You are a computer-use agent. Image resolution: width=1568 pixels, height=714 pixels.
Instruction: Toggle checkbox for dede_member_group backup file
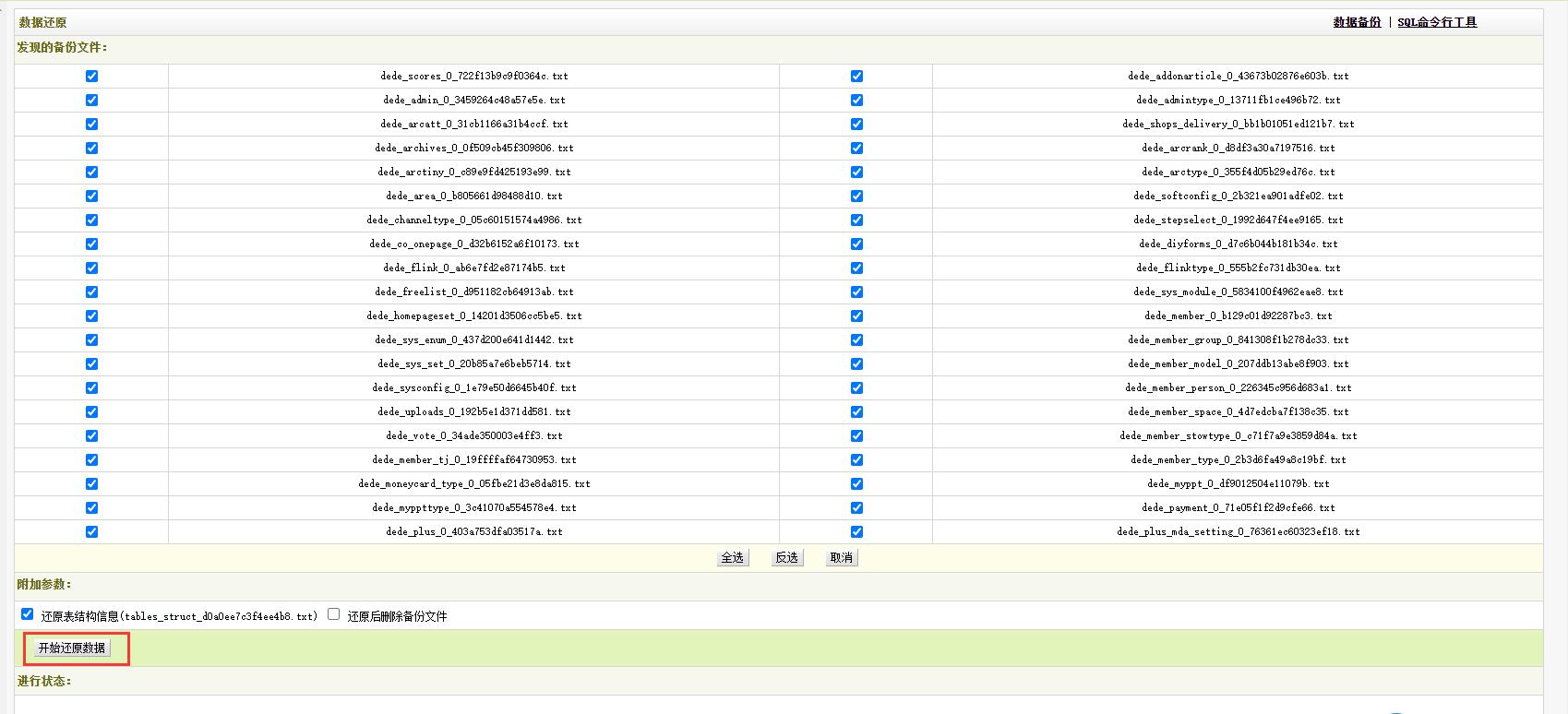pos(856,339)
